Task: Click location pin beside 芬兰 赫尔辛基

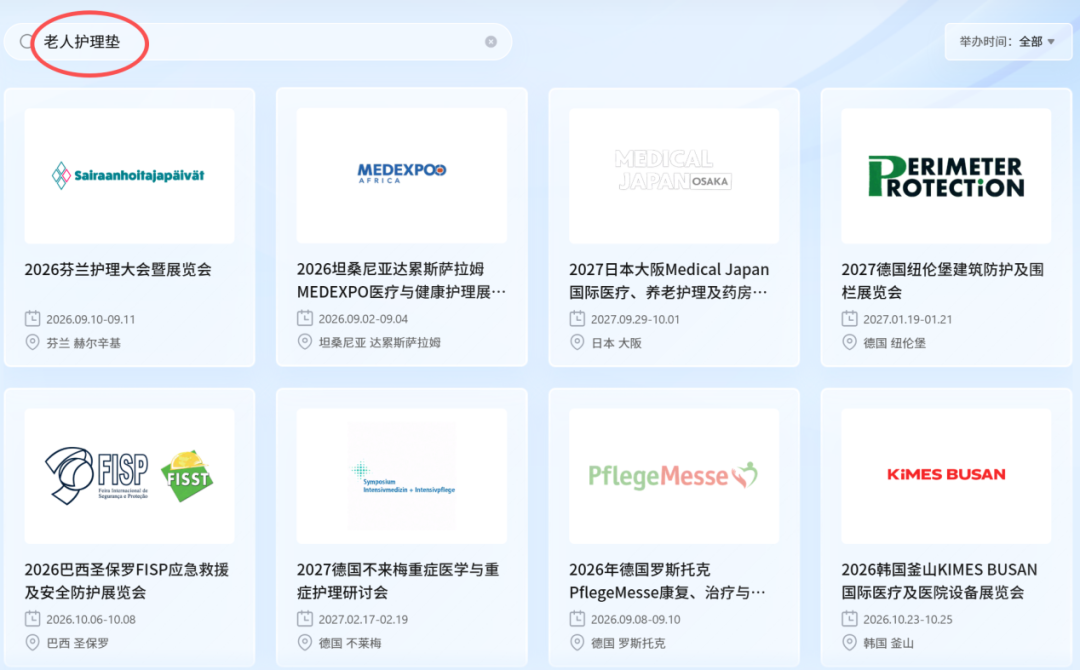Action: [x=32, y=342]
